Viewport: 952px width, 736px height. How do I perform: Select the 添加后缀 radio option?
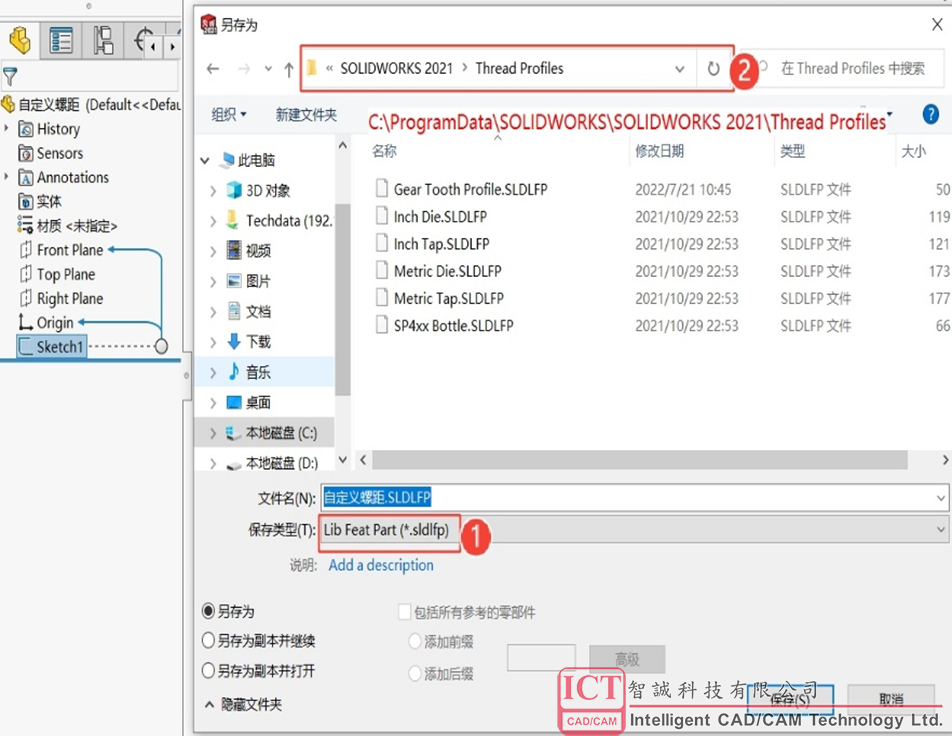coord(415,673)
